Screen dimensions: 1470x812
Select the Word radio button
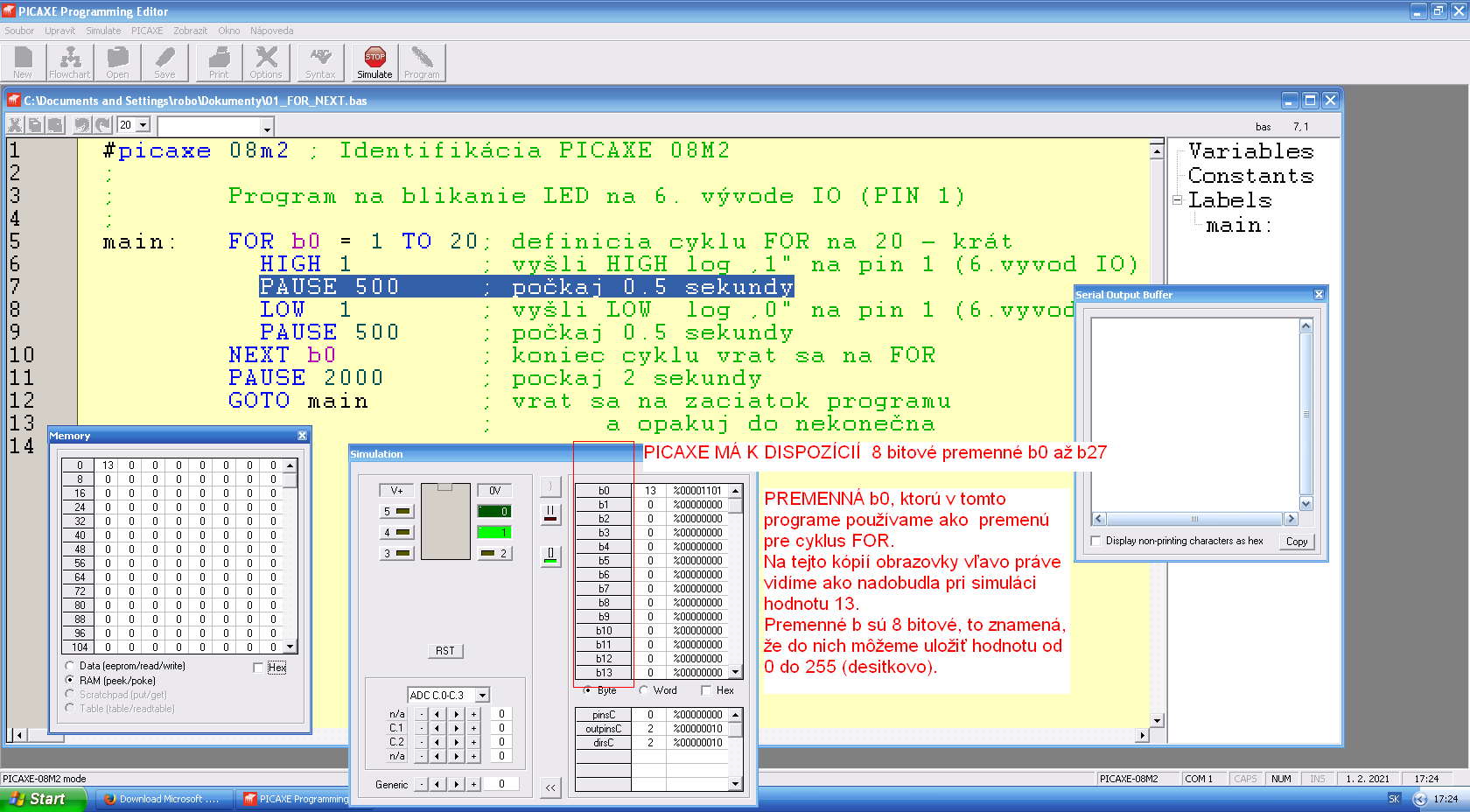(x=644, y=690)
